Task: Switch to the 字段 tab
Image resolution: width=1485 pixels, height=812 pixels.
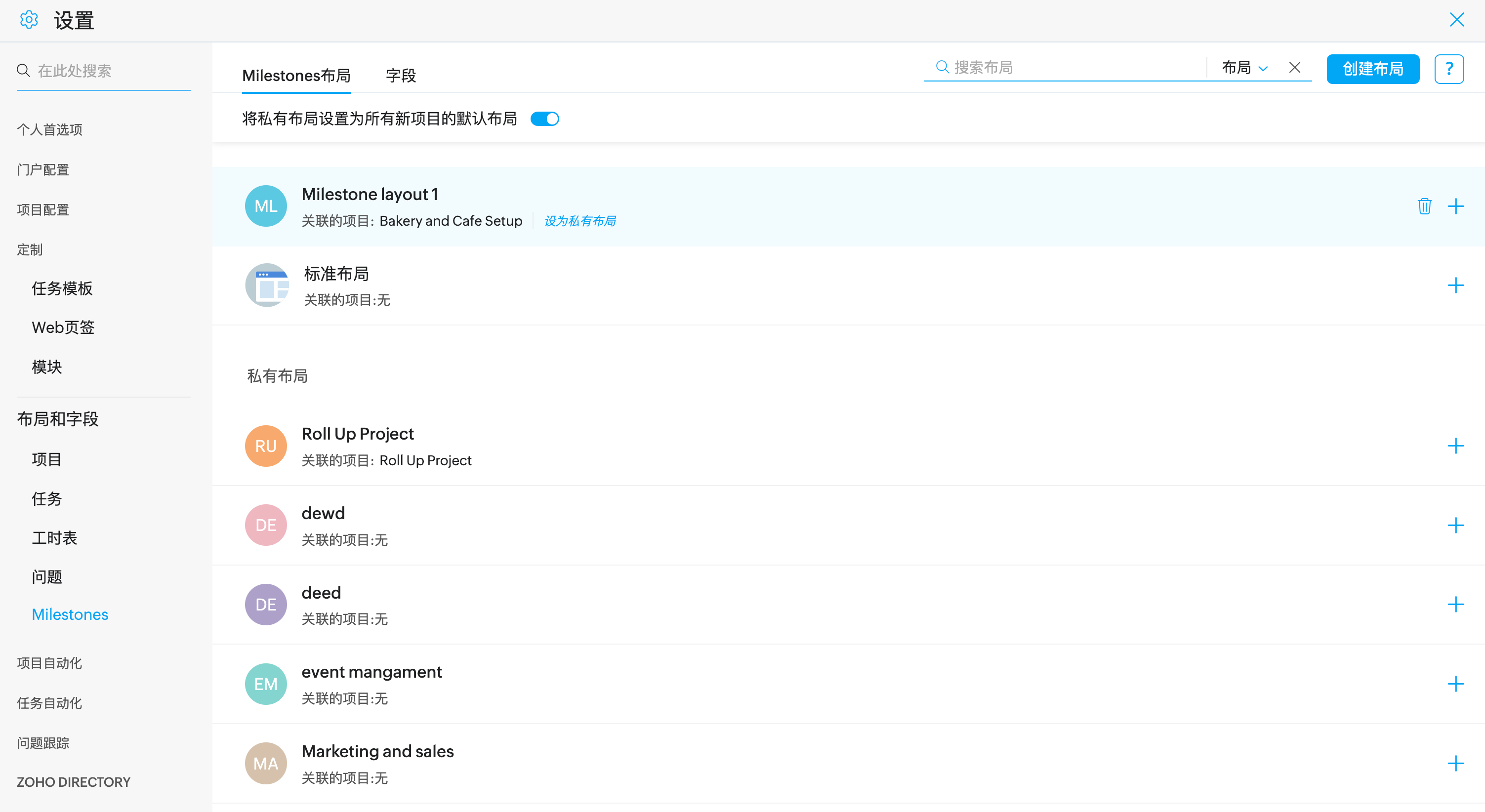Action: pyautogui.click(x=401, y=76)
